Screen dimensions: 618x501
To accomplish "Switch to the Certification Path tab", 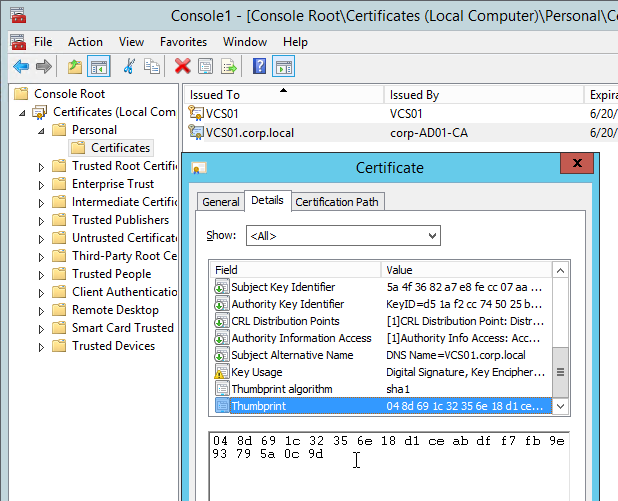I will point(337,202).
